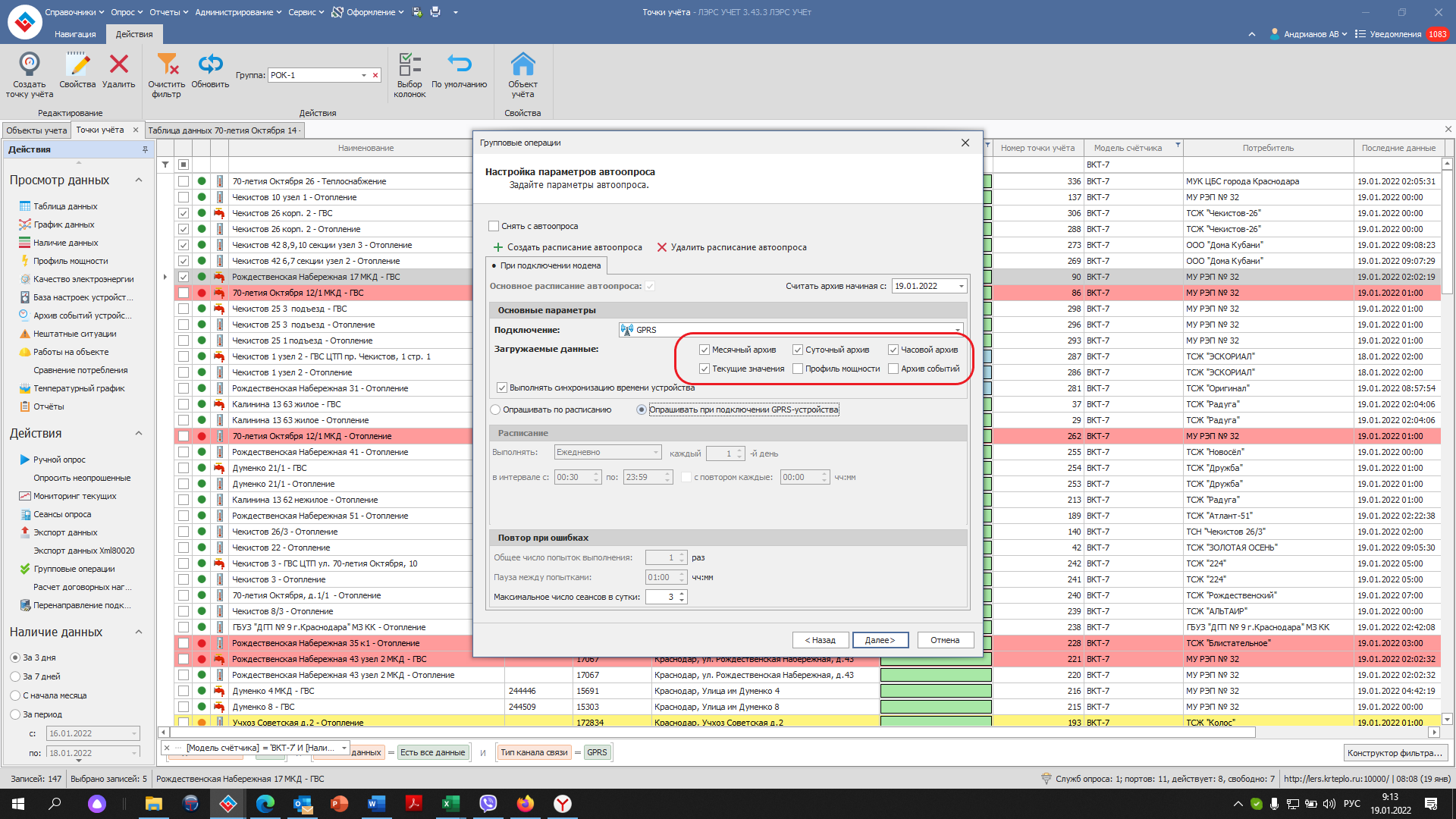Open Excel from the taskbar
The width and height of the screenshot is (1456, 819).
pos(450,804)
